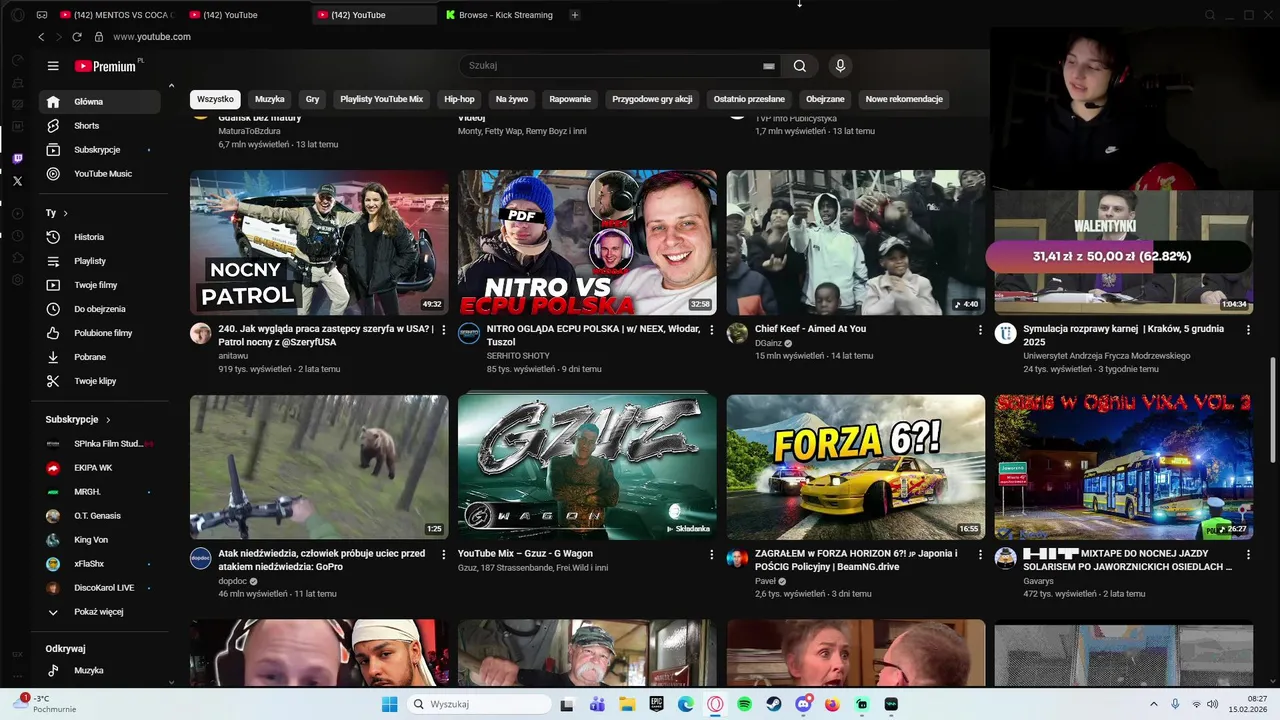Open Discord from the taskbar
Screen dimensions: 1280x720
[x=803, y=704]
